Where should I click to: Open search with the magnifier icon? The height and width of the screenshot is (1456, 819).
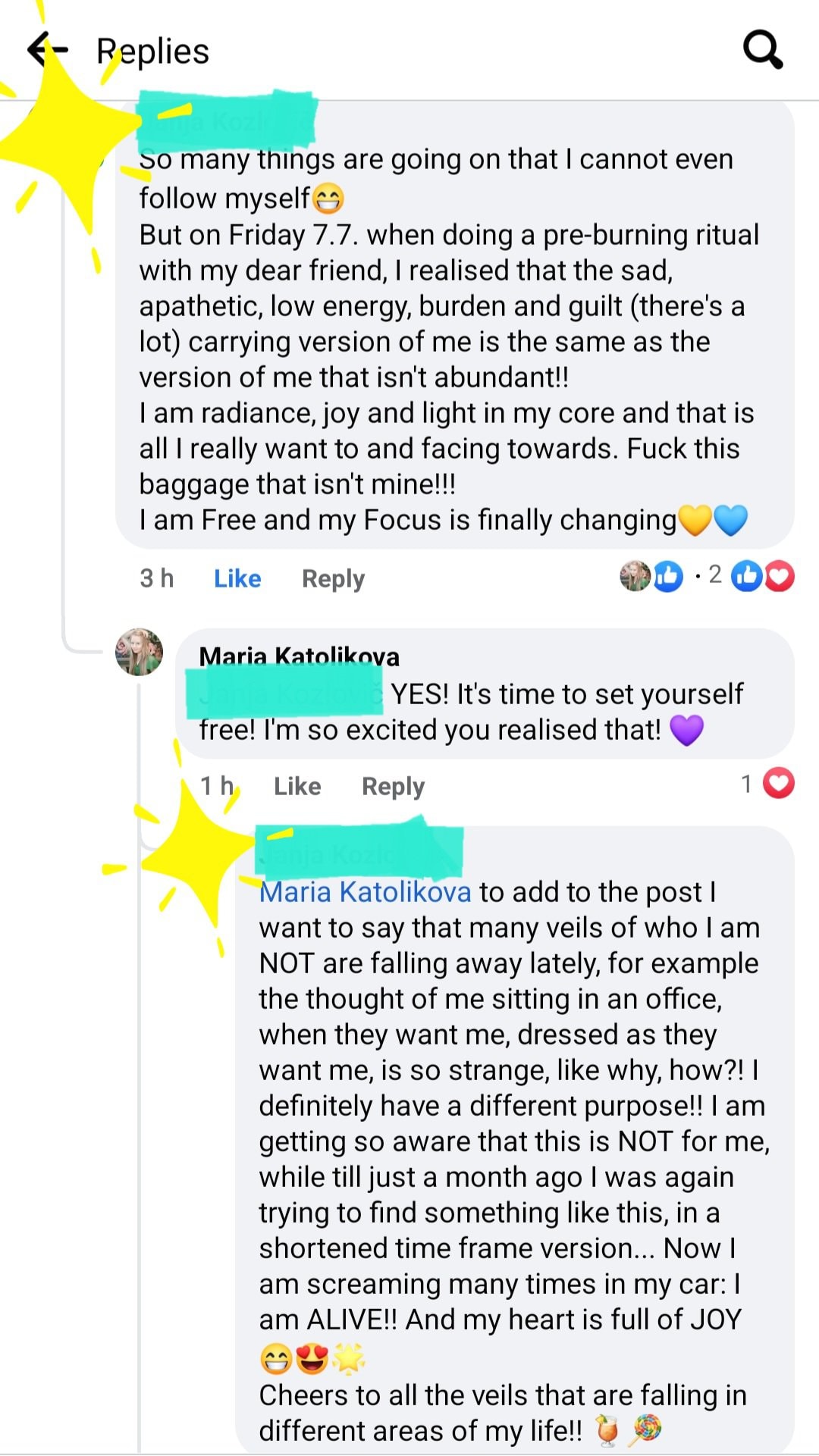pos(762,50)
